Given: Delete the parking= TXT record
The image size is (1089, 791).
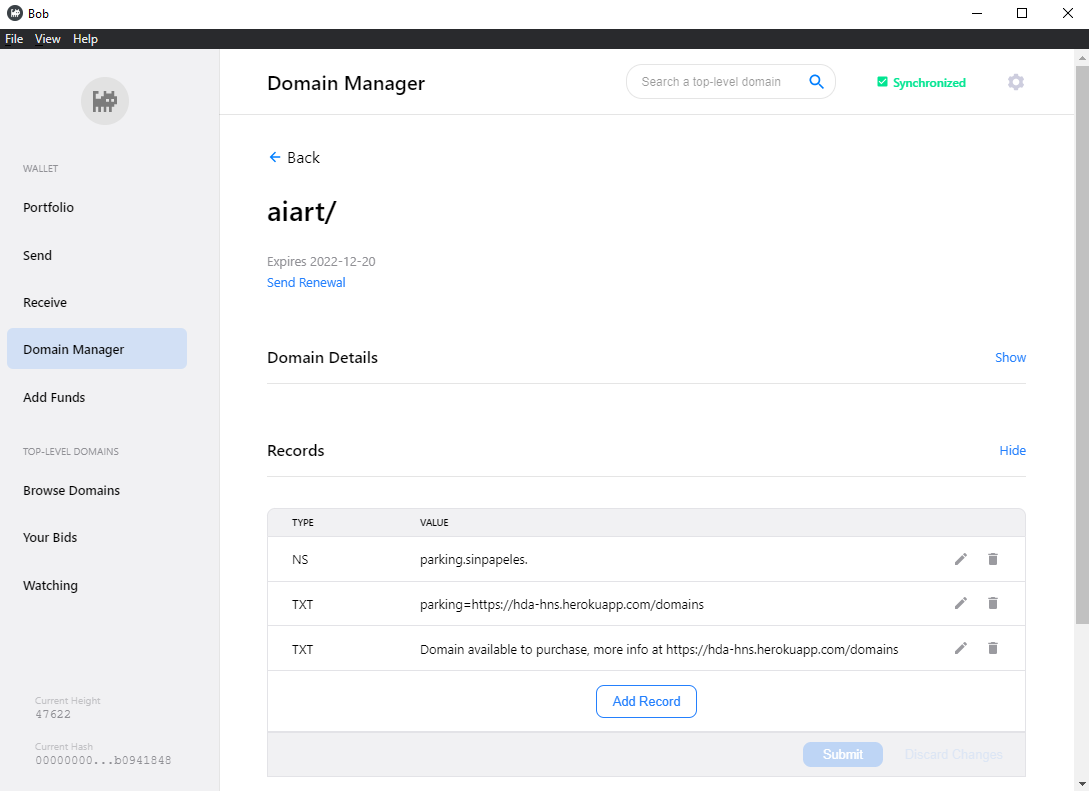Looking at the screenshot, I should click(x=993, y=603).
